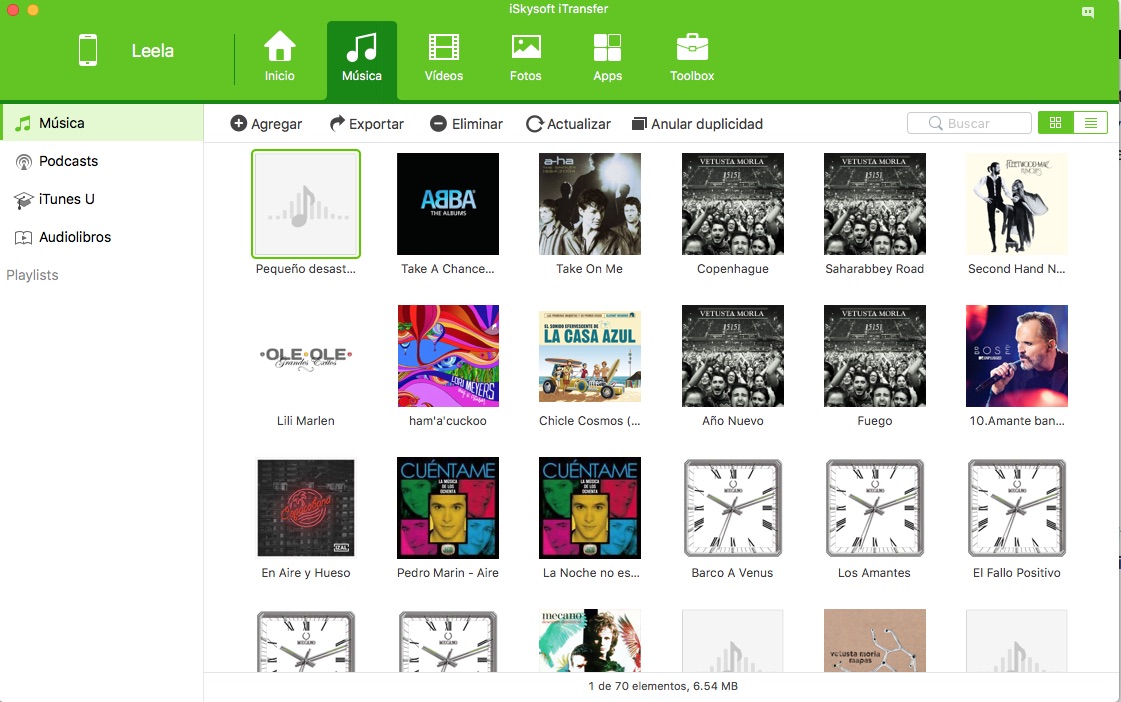Screen dimensions: 1121x702
Task: Select the Fuego track cover
Action: click(x=874, y=356)
